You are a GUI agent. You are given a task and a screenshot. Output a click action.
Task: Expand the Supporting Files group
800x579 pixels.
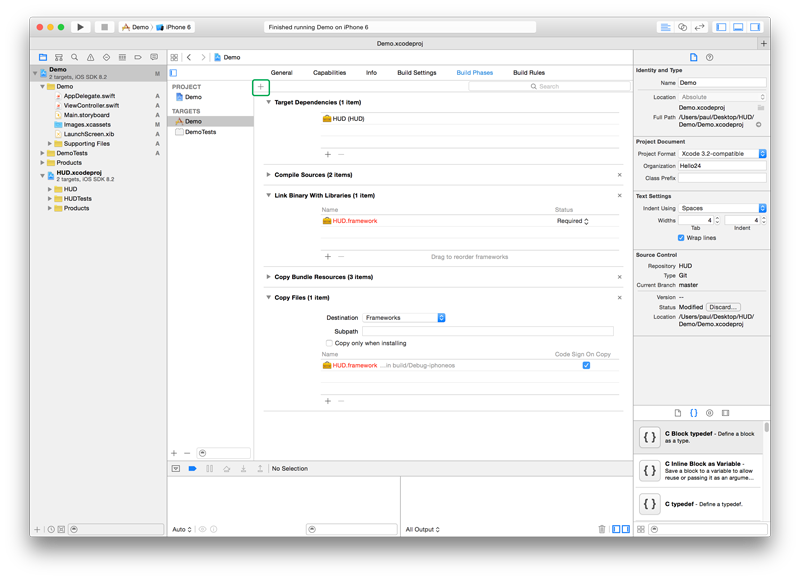(50, 144)
